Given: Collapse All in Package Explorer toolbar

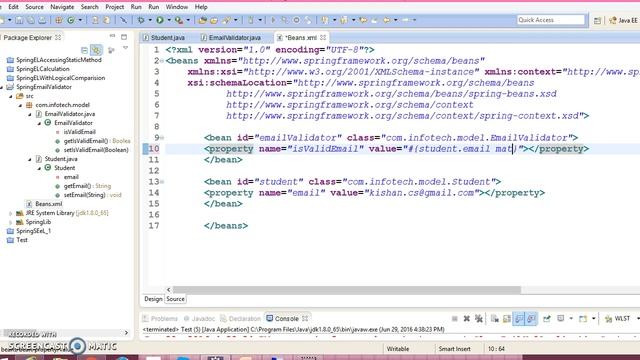Looking at the screenshot, I should [x=84, y=50].
